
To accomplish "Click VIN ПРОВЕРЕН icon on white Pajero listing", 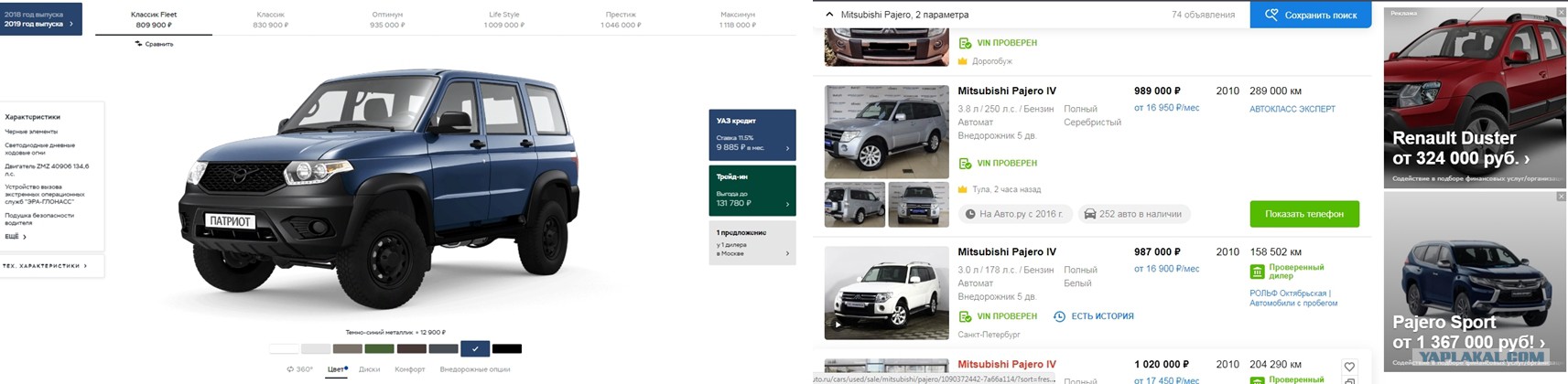I will point(965,316).
